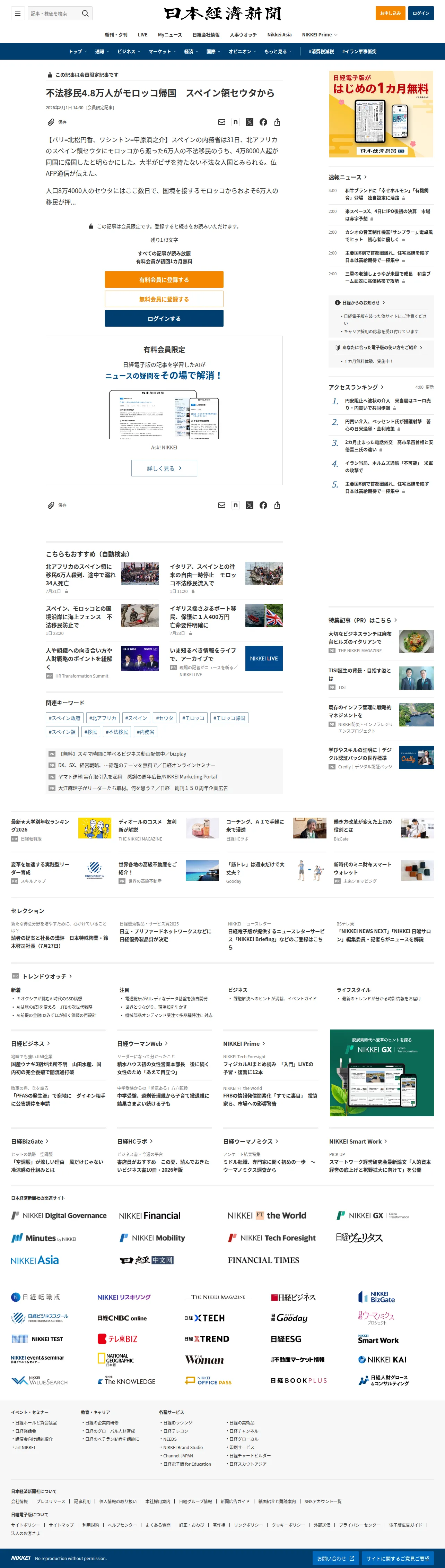Click the magnifying glass search icon

[x=85, y=14]
